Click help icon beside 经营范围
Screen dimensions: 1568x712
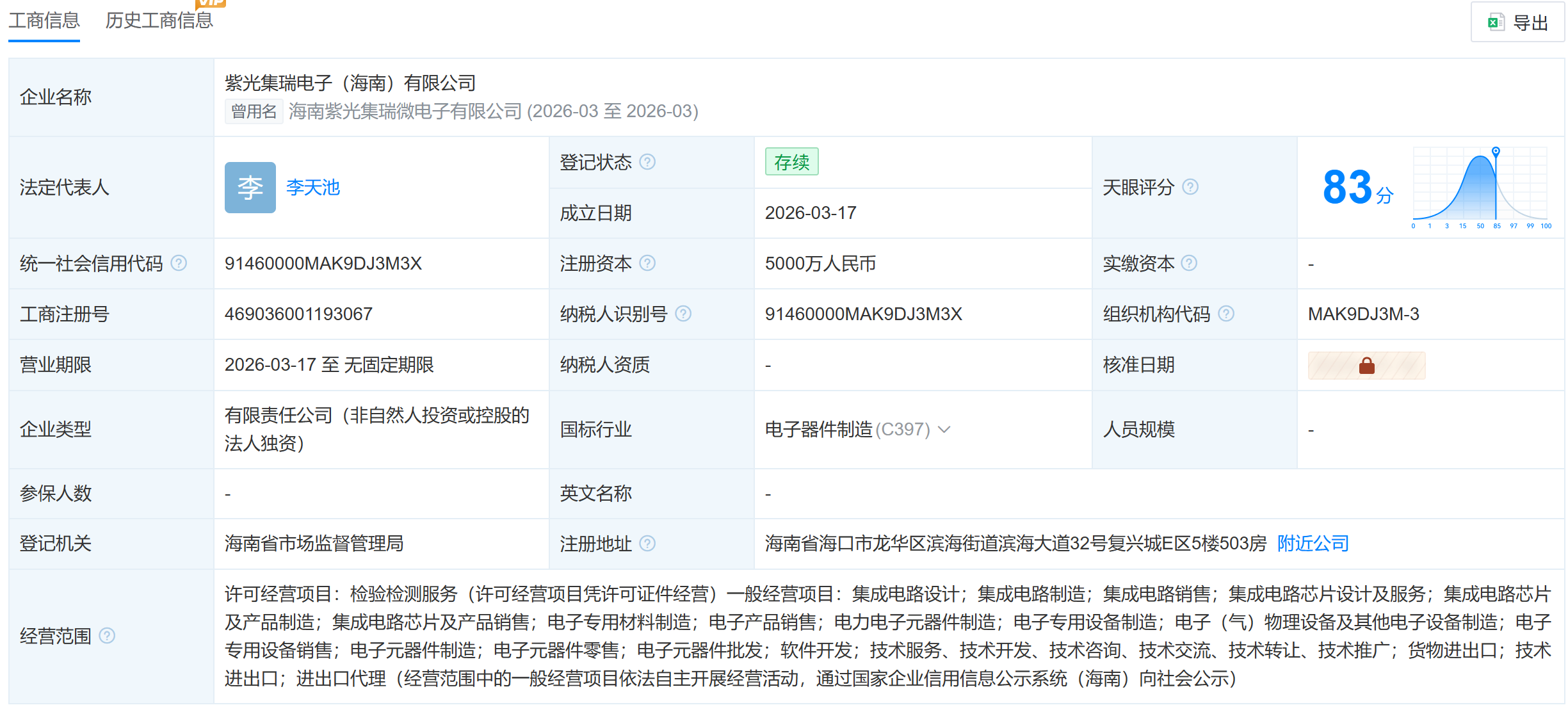[x=107, y=636]
